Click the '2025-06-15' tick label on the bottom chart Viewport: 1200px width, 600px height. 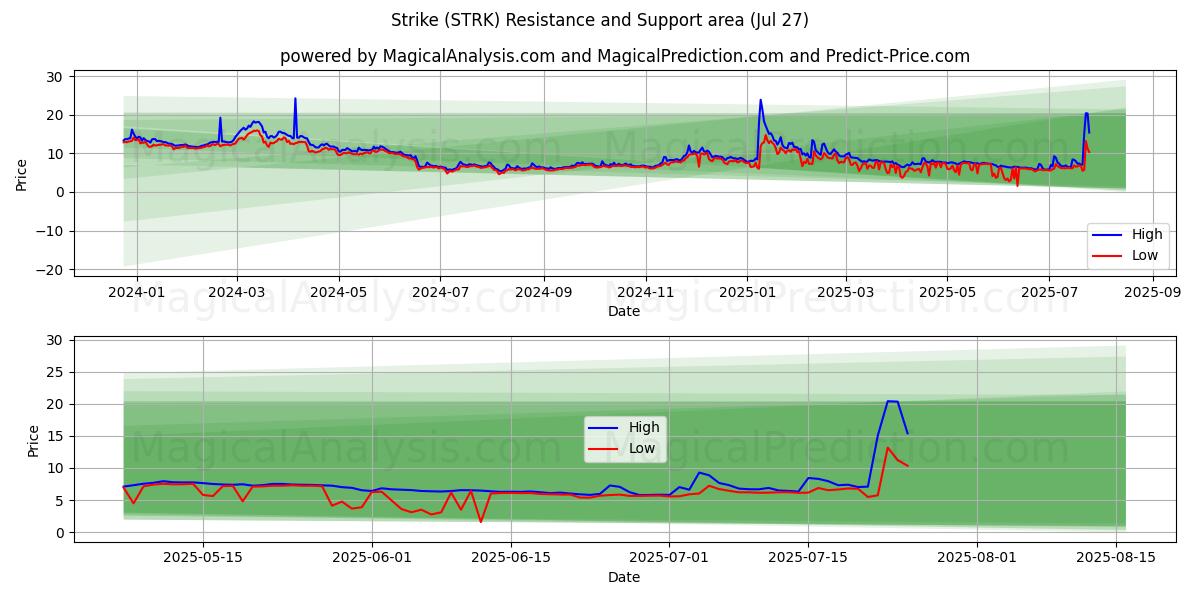[x=511, y=558]
